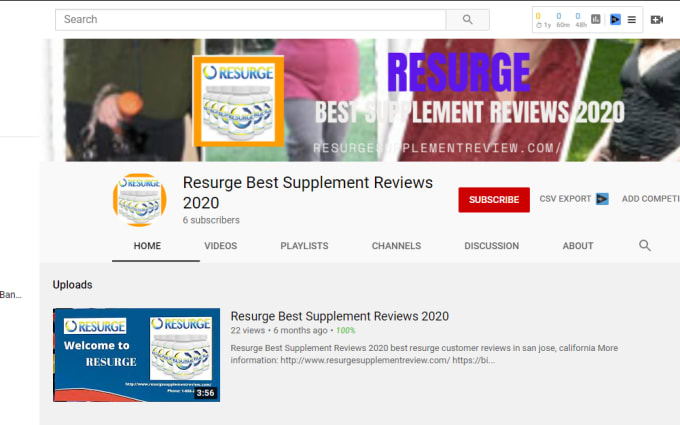This screenshot has height=425, width=680.
Task: Open the TubeBuddy bar chart stats icon
Action: pos(596,19)
